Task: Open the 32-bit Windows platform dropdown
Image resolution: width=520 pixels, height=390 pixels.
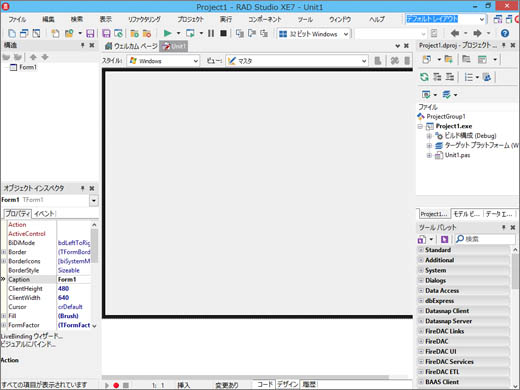Action: pos(346,34)
